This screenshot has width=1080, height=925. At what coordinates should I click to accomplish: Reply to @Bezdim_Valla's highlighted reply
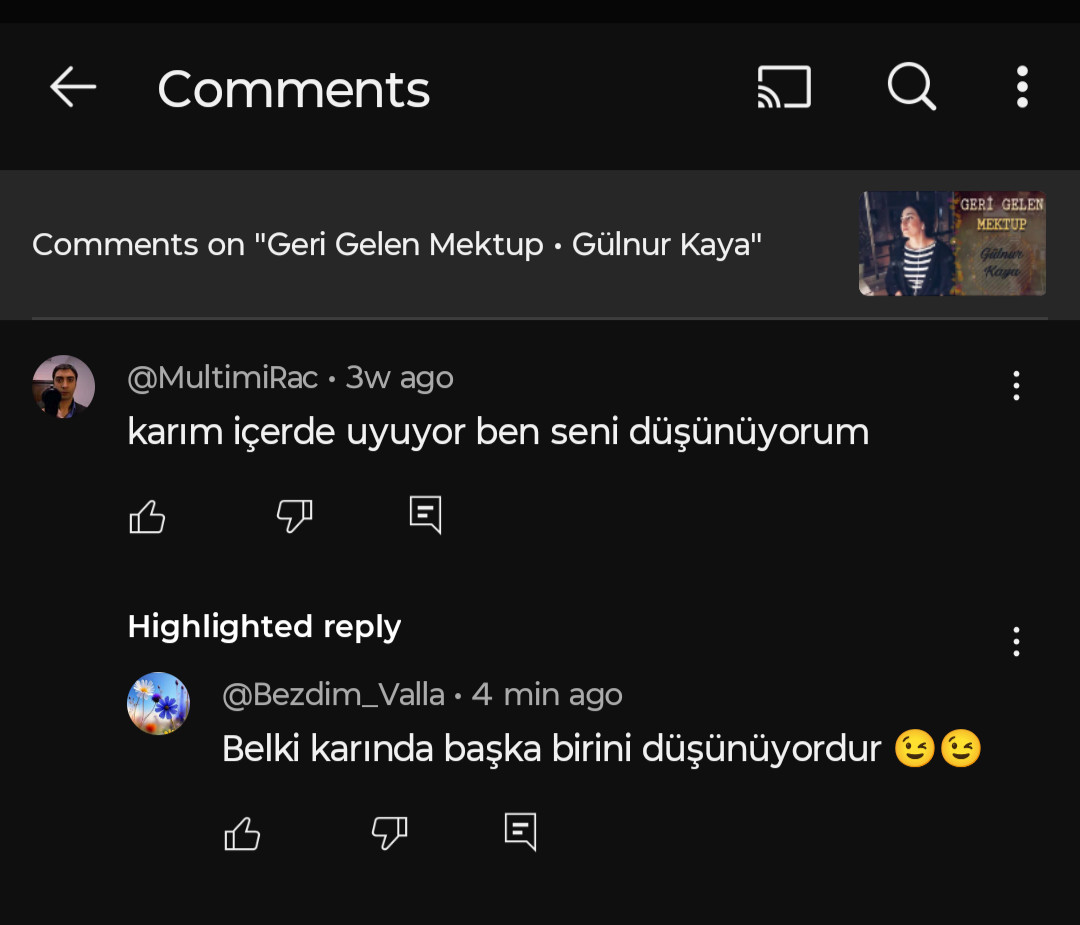520,831
